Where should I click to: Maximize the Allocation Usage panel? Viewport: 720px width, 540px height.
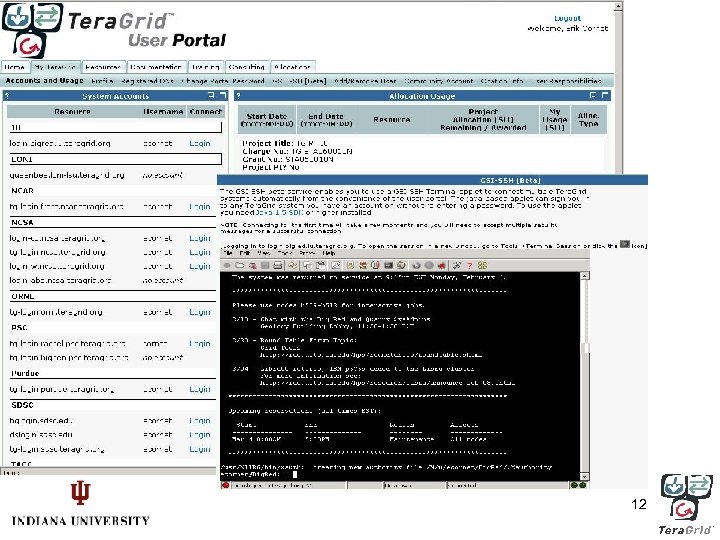605,95
